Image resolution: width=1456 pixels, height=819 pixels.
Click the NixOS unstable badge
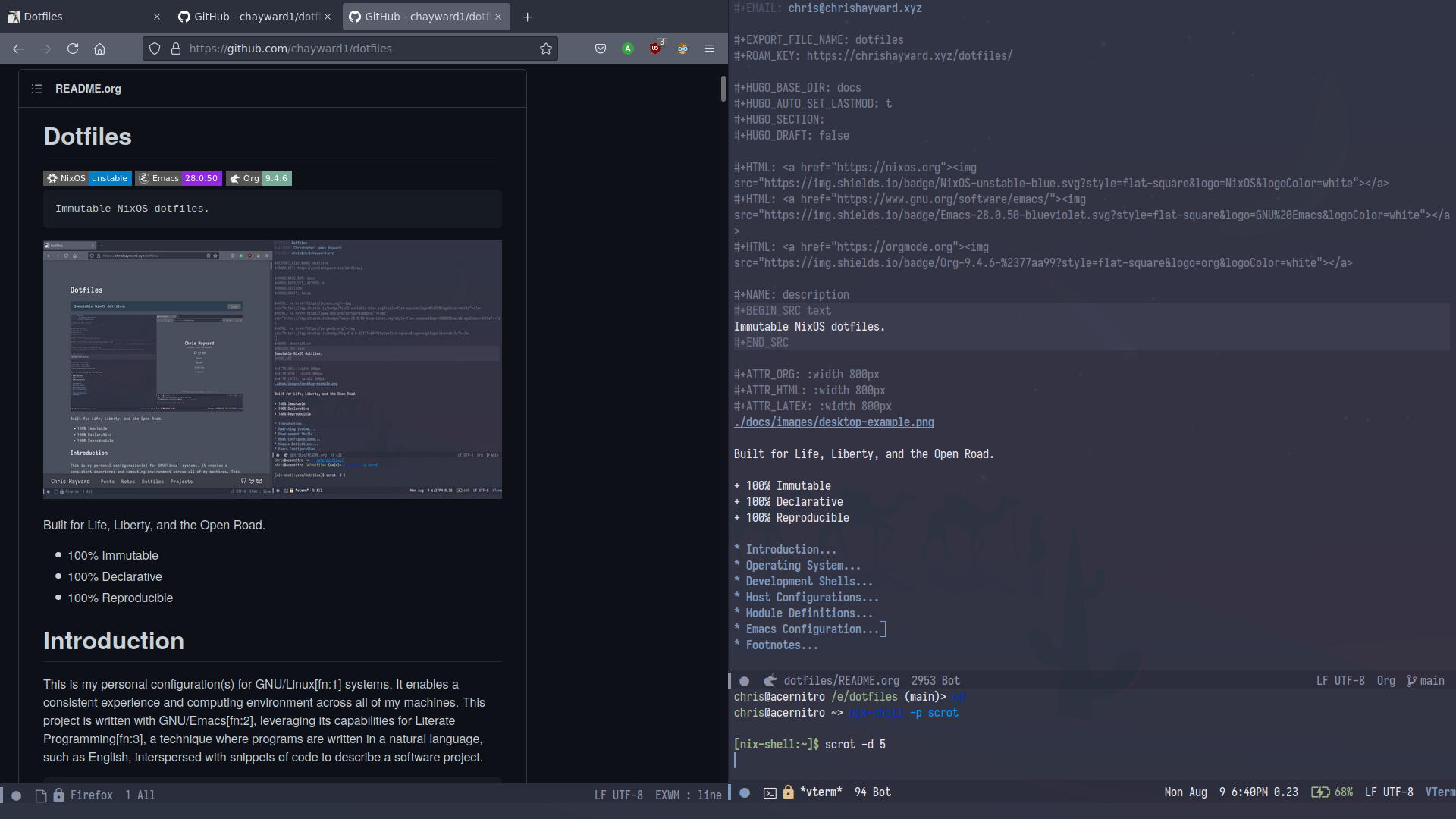pos(87,178)
